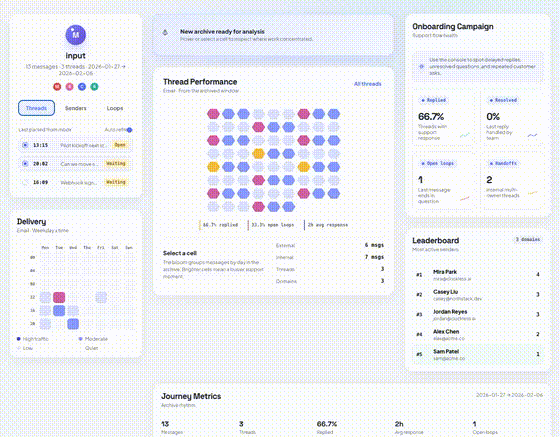The image size is (560, 437).
Task: Switch to the Threads tab
Action: coord(36,108)
